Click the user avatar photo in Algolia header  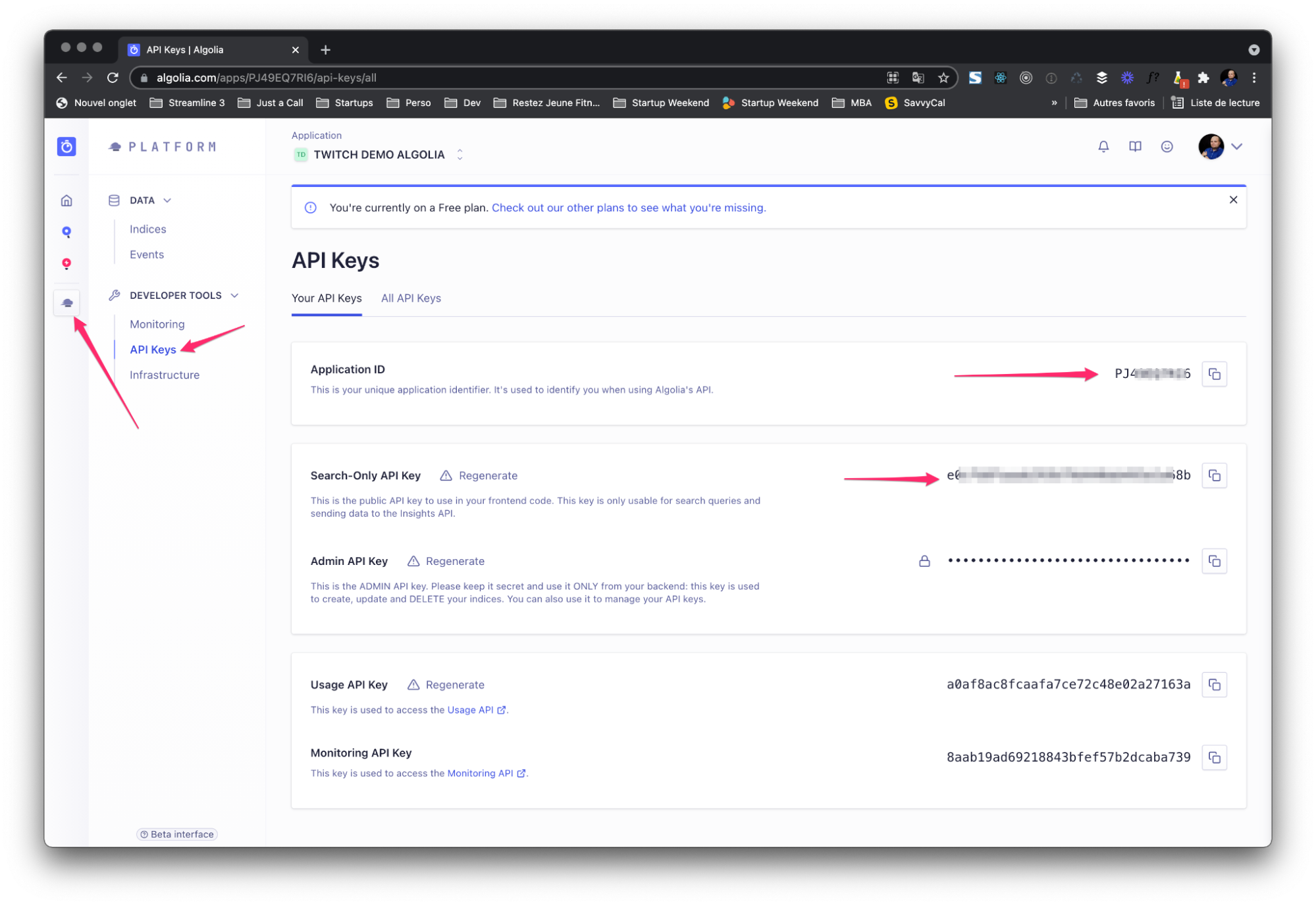(1211, 146)
